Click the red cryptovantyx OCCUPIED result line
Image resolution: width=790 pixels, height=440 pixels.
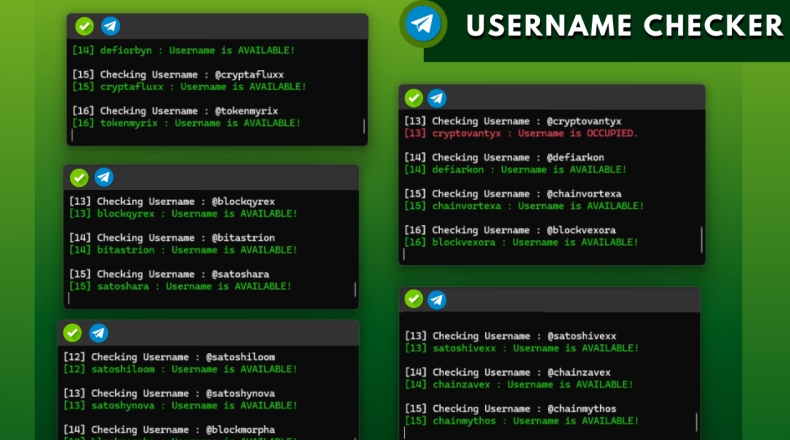coord(520,133)
